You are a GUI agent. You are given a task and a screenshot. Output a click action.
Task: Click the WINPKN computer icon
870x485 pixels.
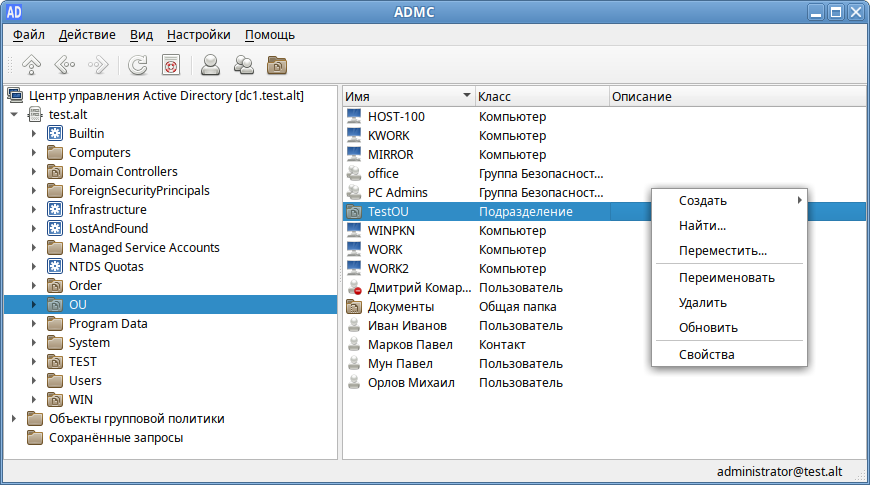(x=354, y=230)
